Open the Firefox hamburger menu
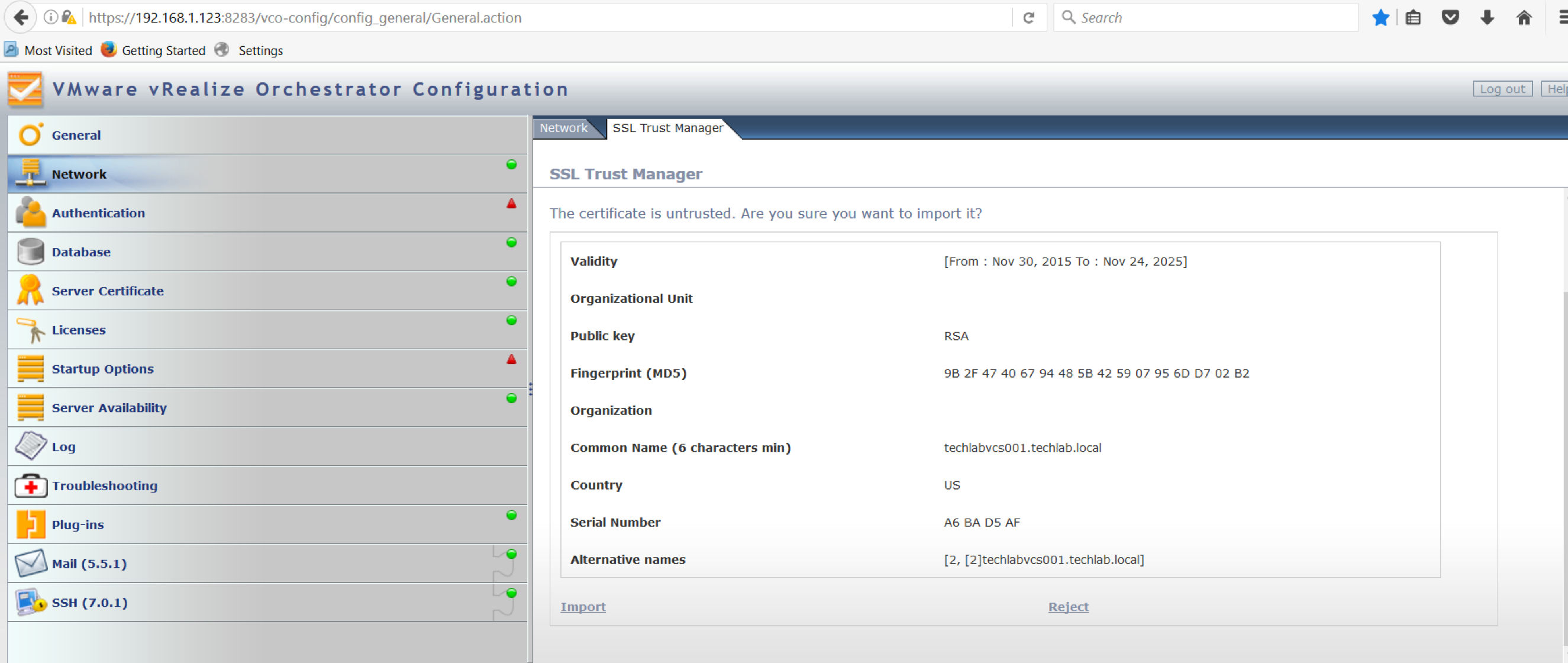The height and width of the screenshot is (663, 1568). (1563, 18)
